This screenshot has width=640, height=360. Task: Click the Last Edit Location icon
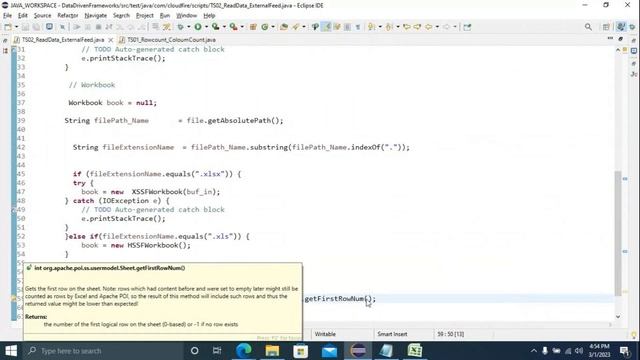(x=407, y=27)
